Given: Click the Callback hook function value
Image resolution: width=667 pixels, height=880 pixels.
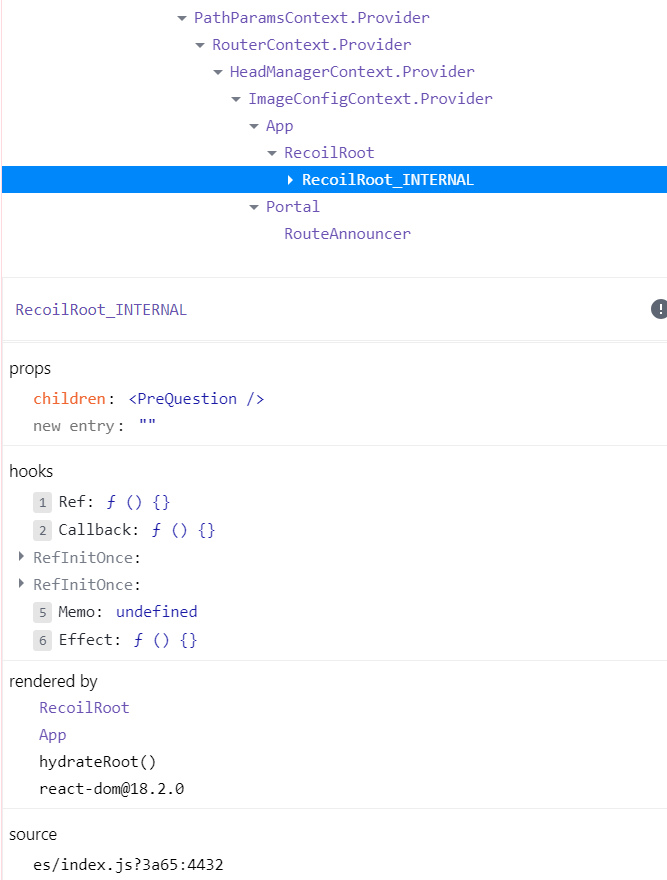Looking at the screenshot, I should [183, 530].
